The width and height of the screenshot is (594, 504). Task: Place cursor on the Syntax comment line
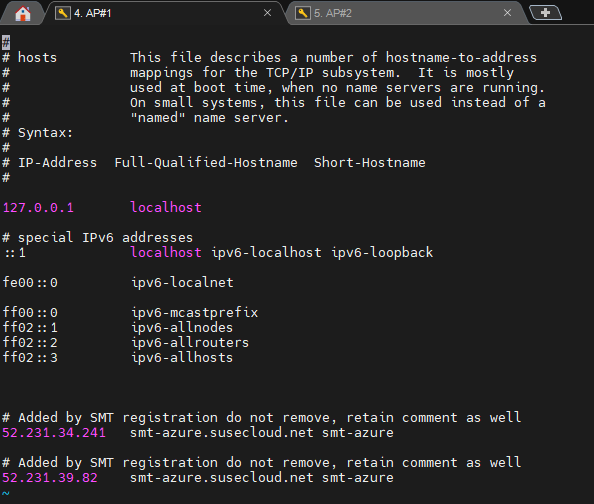(38, 133)
